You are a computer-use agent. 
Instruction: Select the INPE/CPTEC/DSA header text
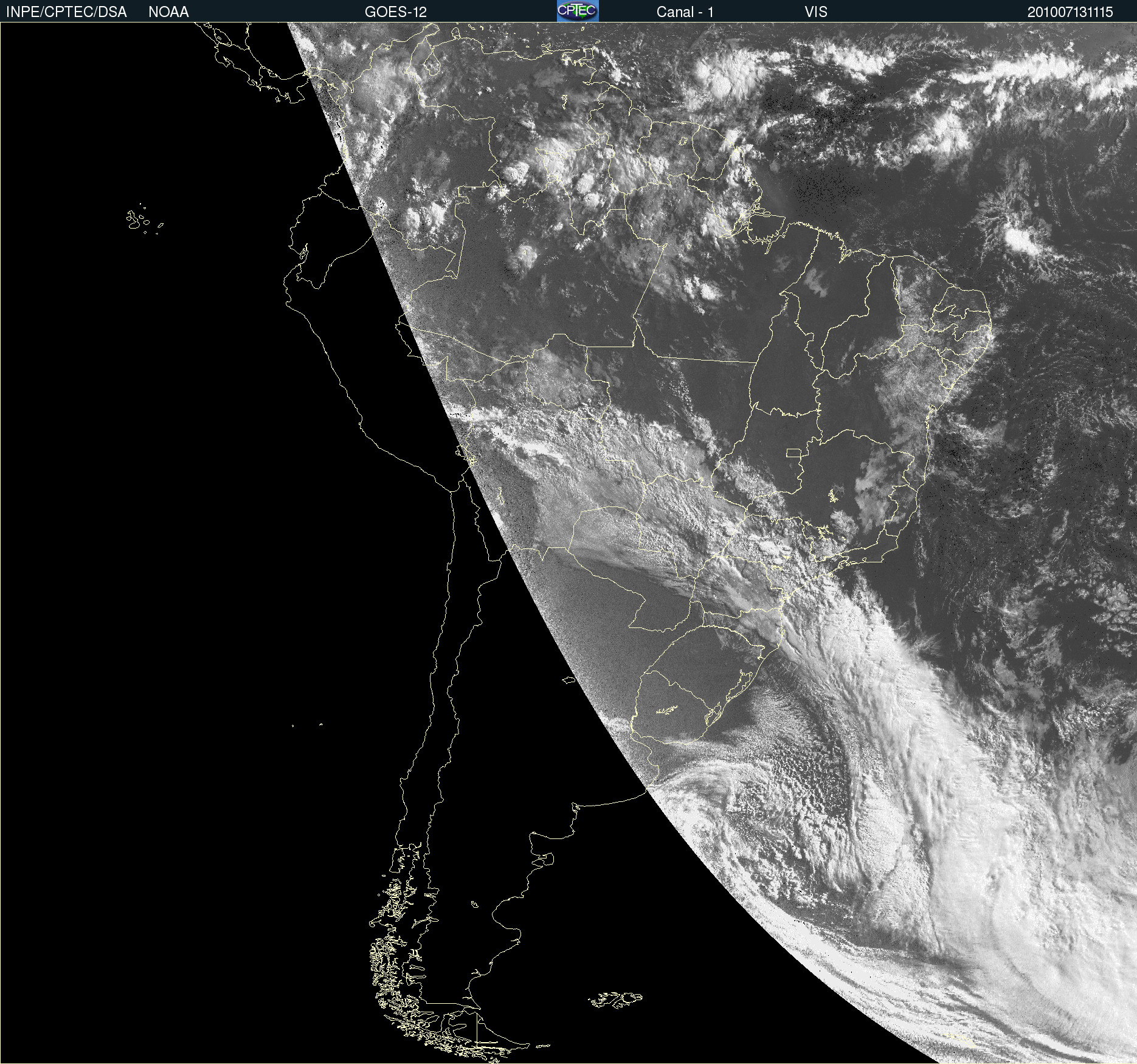[x=66, y=12]
